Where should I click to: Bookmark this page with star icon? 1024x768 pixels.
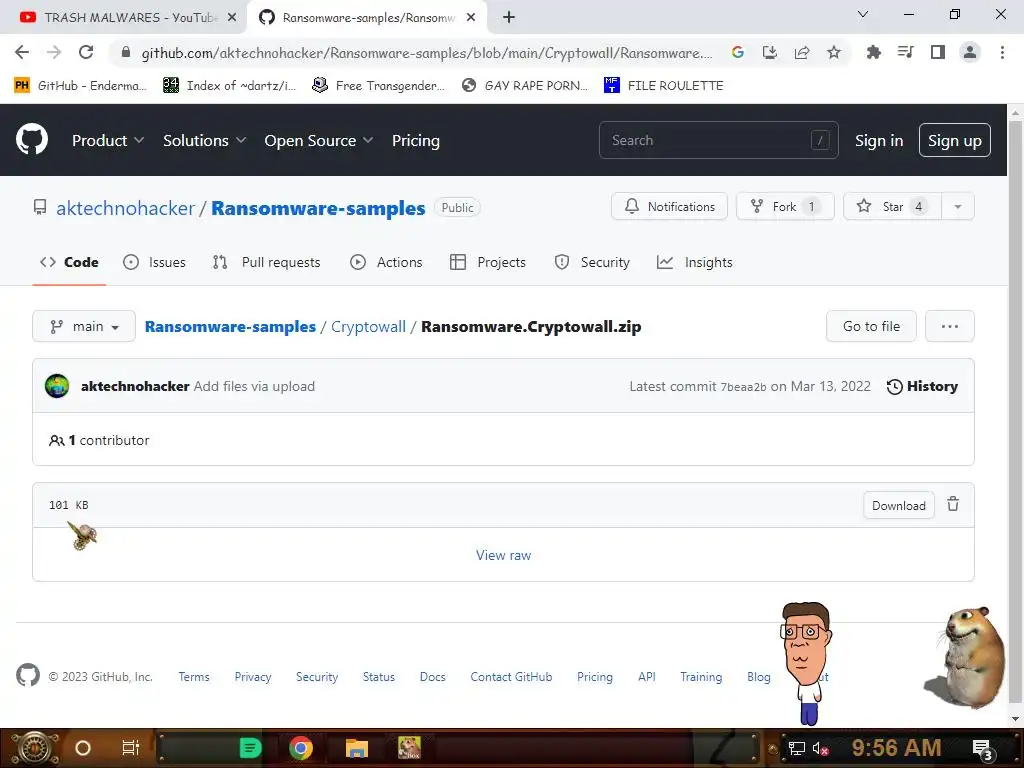[833, 52]
